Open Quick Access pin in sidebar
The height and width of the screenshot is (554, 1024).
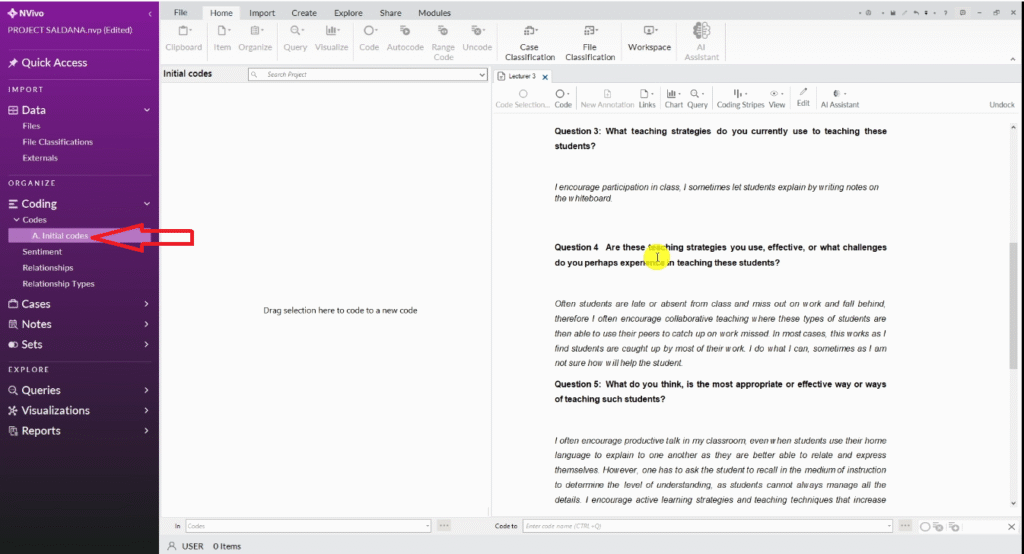(x=13, y=63)
